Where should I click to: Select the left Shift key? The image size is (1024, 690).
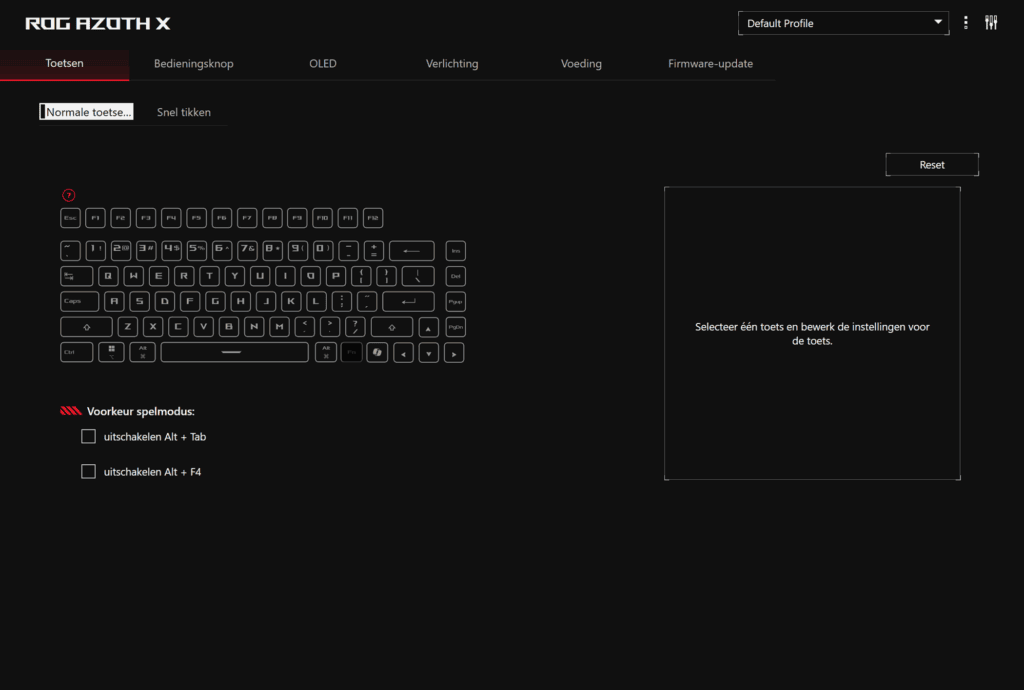click(x=86, y=327)
